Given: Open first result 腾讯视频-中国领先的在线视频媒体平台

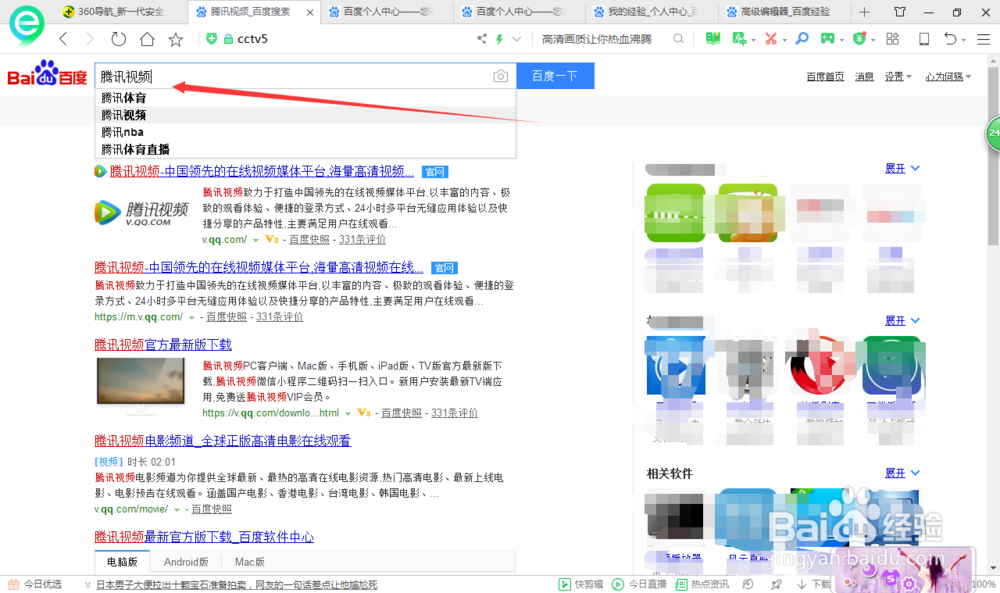Looking at the screenshot, I should click(x=261, y=172).
